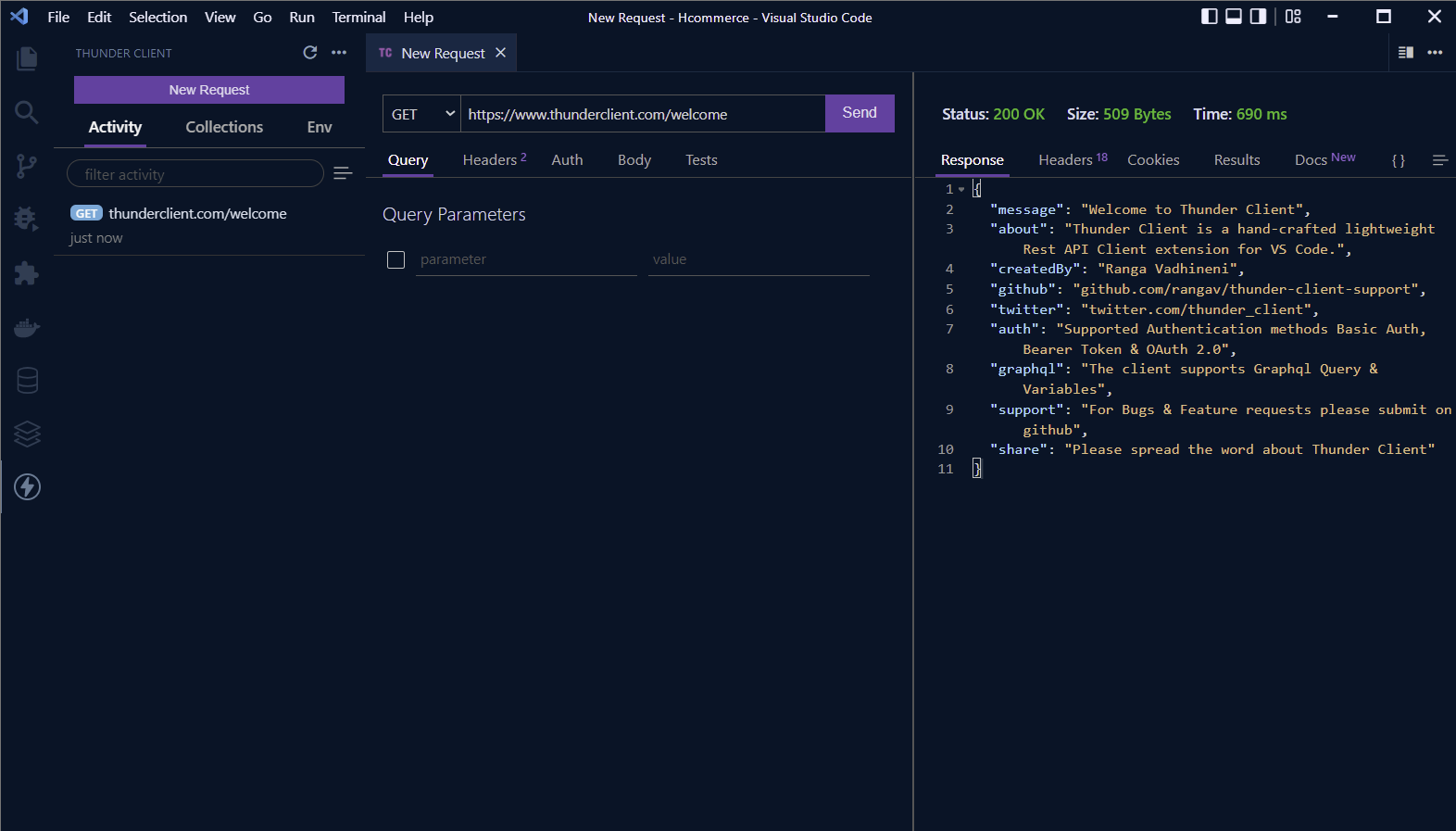Viewport: 1456px width, 831px height.
Task: Open Thunder Client lightning icon
Action: (x=27, y=486)
